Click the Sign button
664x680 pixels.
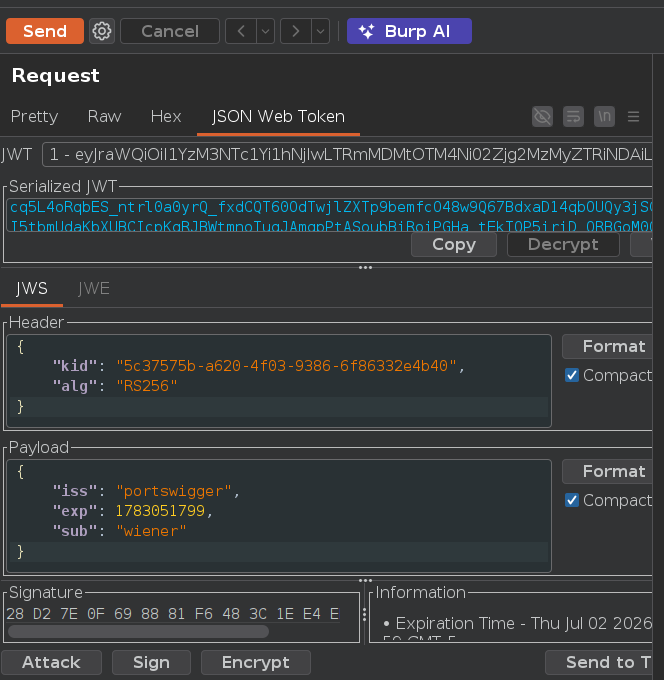click(x=151, y=662)
